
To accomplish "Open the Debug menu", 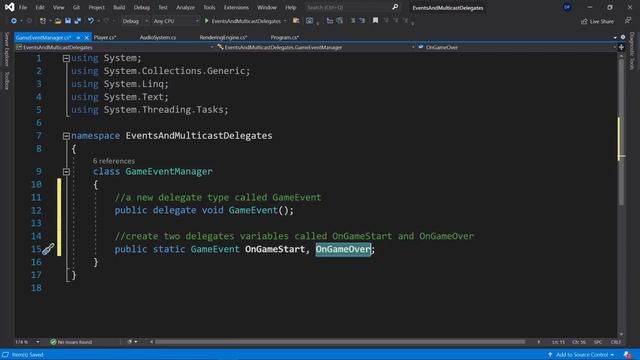I will click(141, 7).
